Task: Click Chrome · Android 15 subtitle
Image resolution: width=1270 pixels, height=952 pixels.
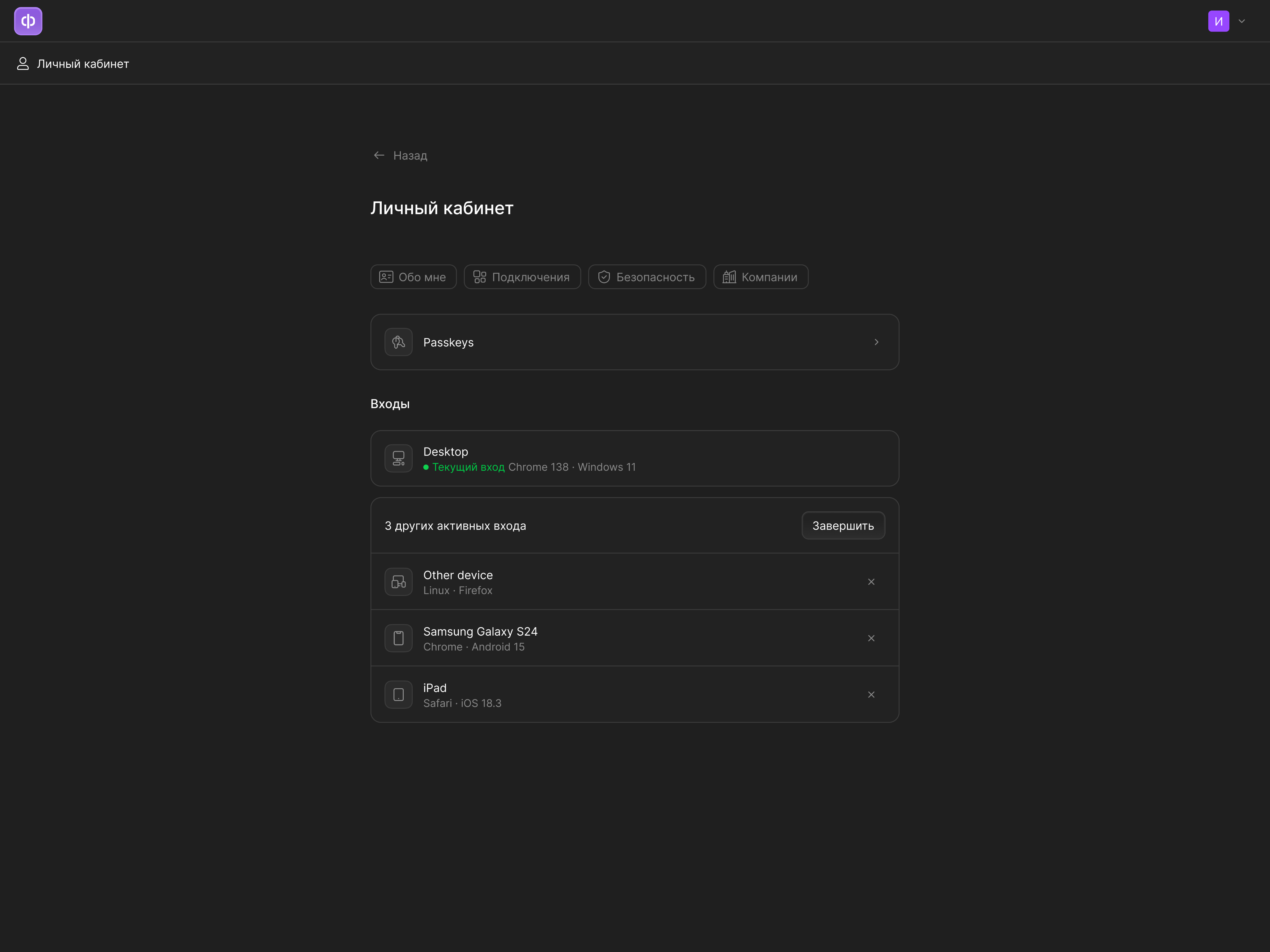Action: pyautogui.click(x=474, y=647)
